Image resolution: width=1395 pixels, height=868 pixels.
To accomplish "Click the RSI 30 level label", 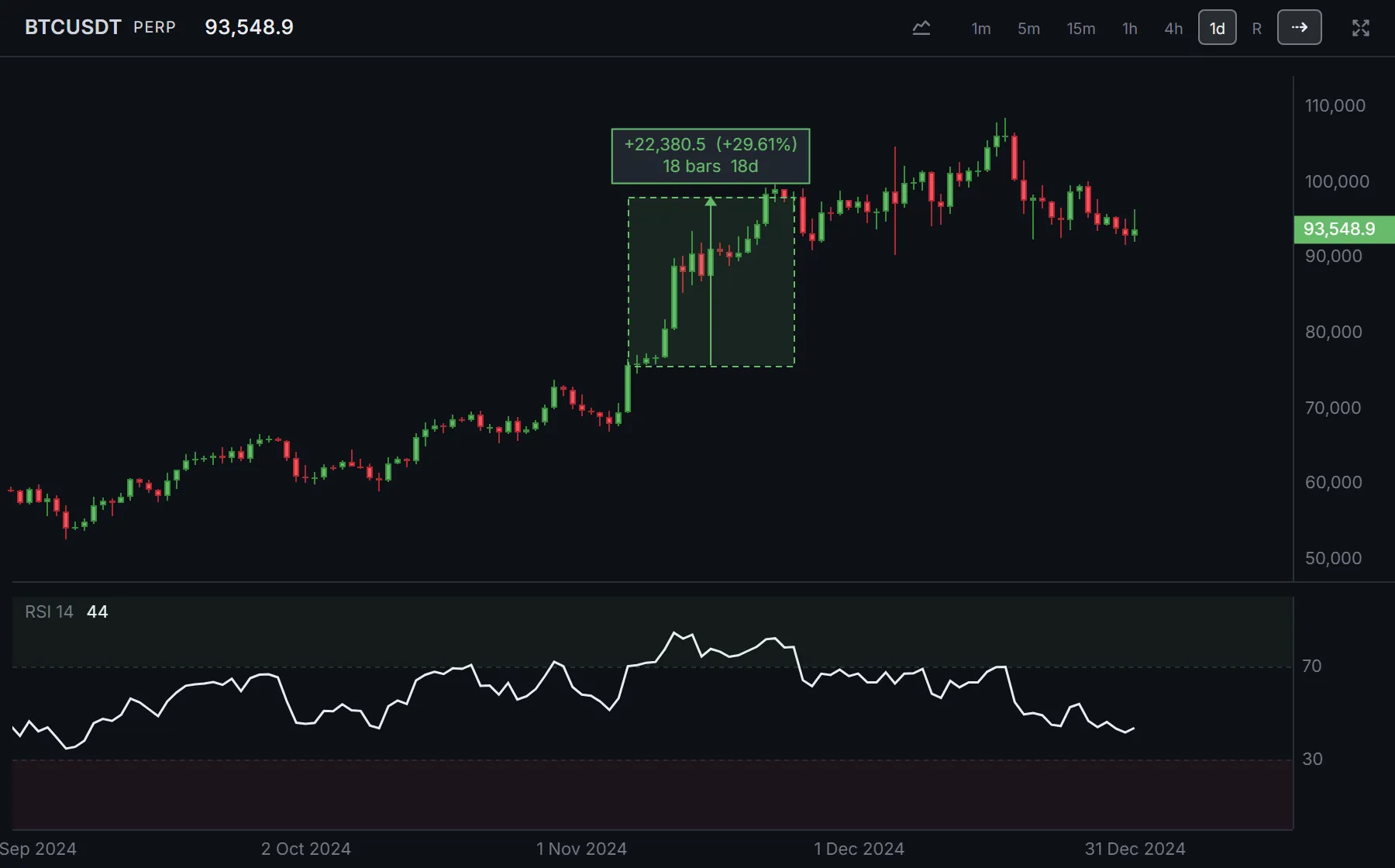I will pyautogui.click(x=1312, y=759).
